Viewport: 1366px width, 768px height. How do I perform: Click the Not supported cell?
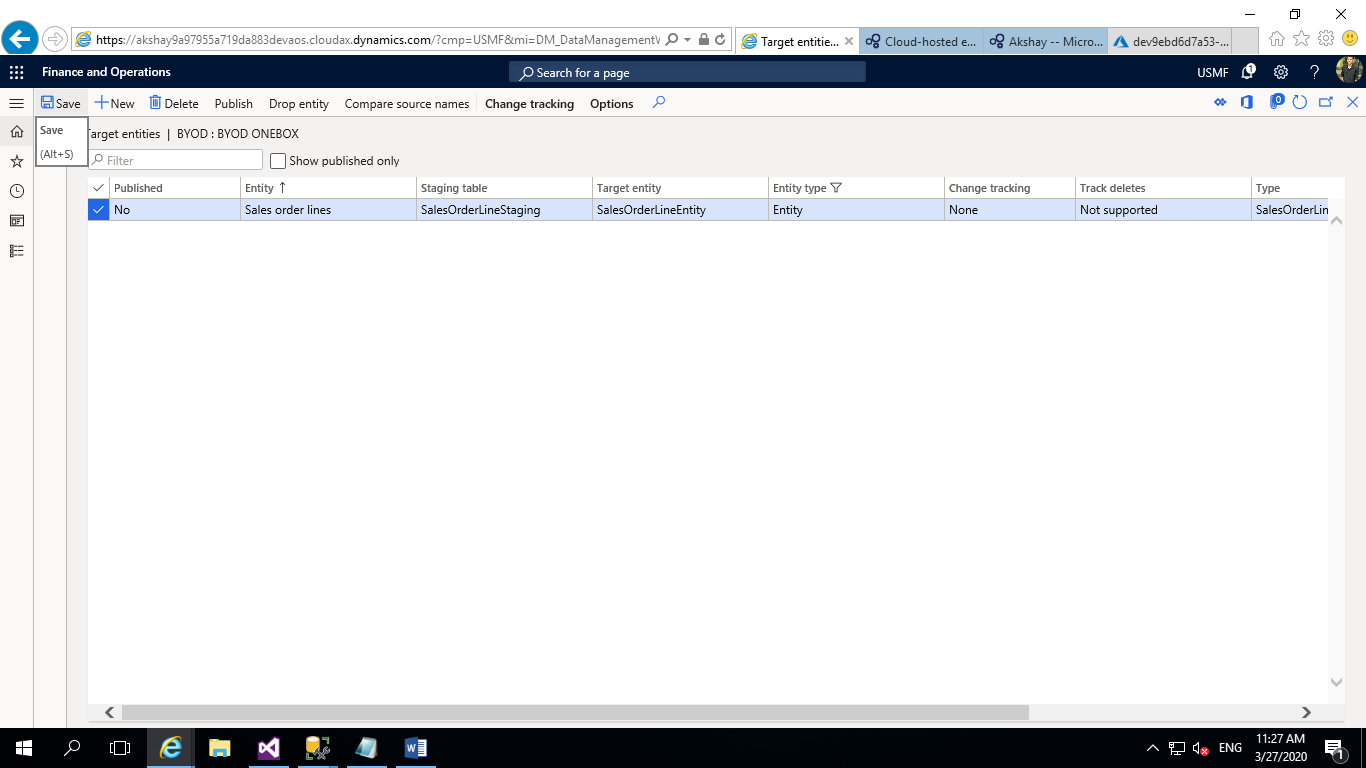(1164, 210)
